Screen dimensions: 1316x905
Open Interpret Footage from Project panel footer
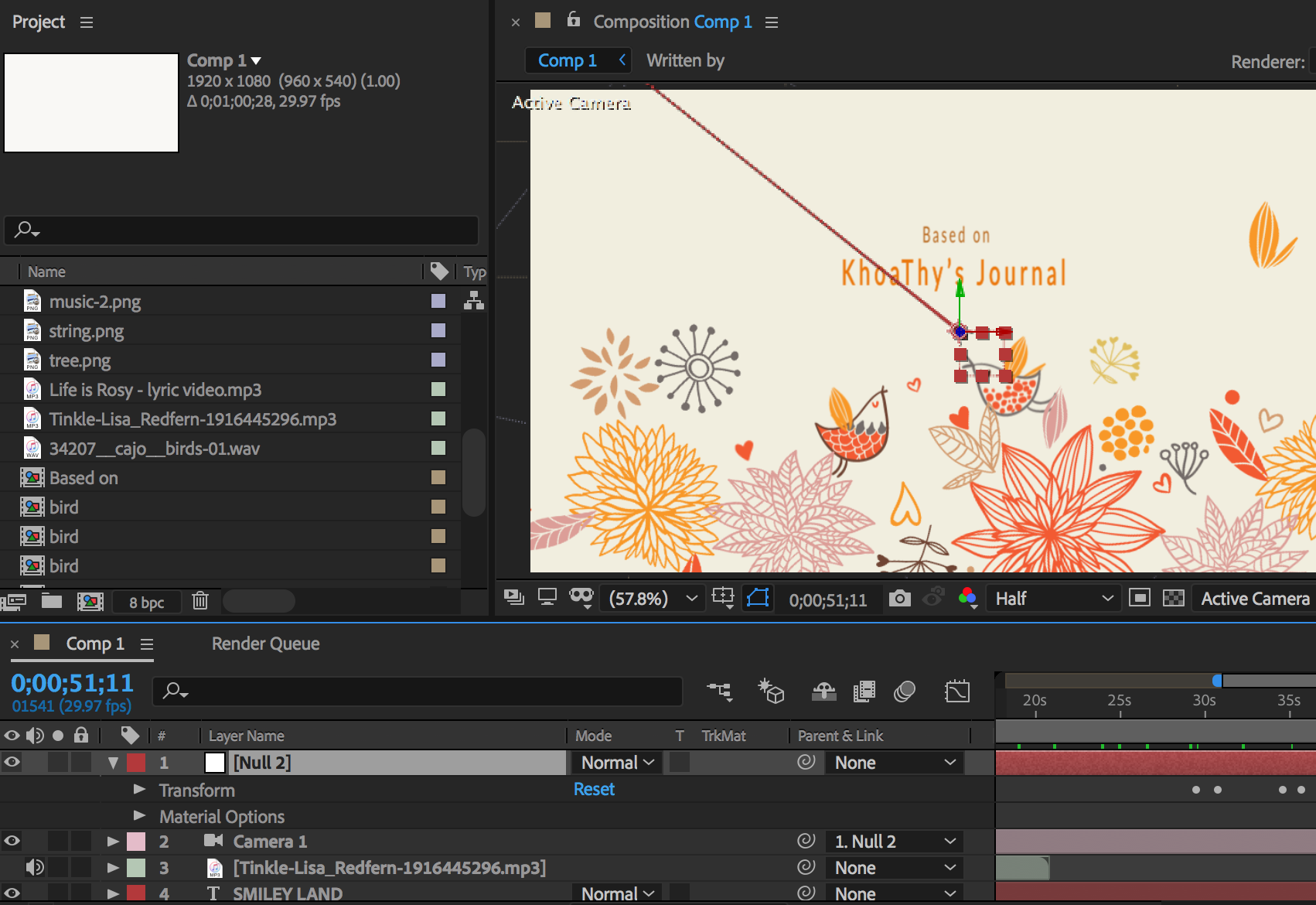14,601
